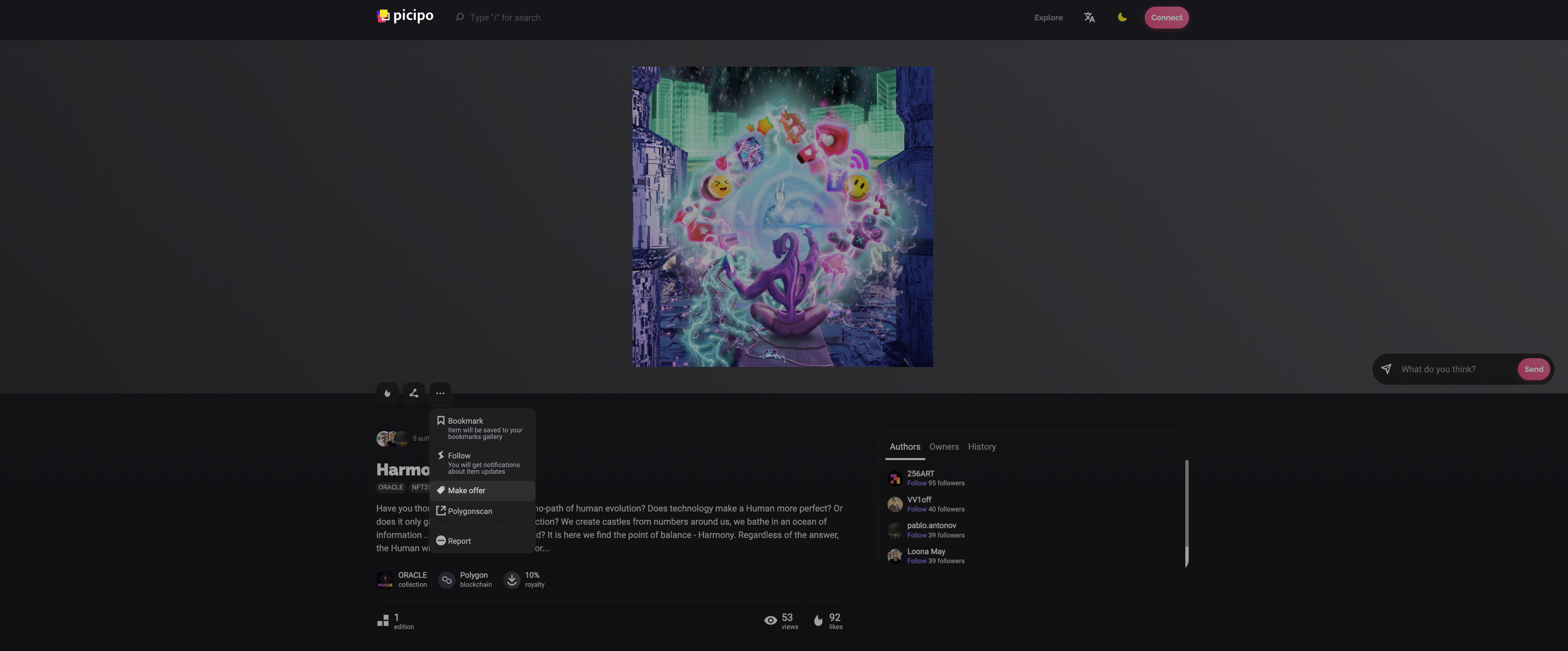This screenshot has width=1568, height=651.
Task: Click the 1 edition count
Action: click(x=403, y=621)
